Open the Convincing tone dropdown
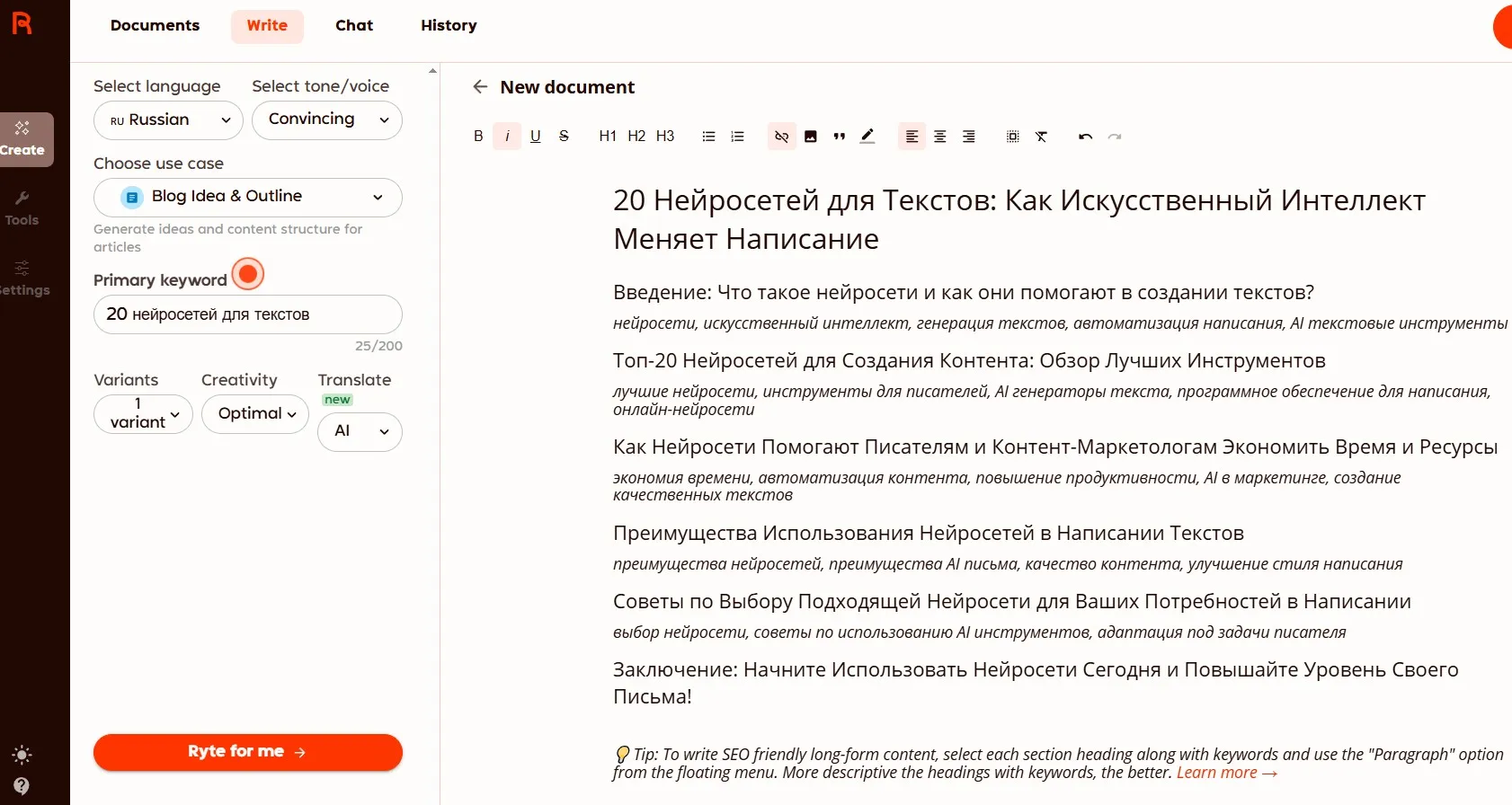This screenshot has width=1512, height=805. point(327,120)
